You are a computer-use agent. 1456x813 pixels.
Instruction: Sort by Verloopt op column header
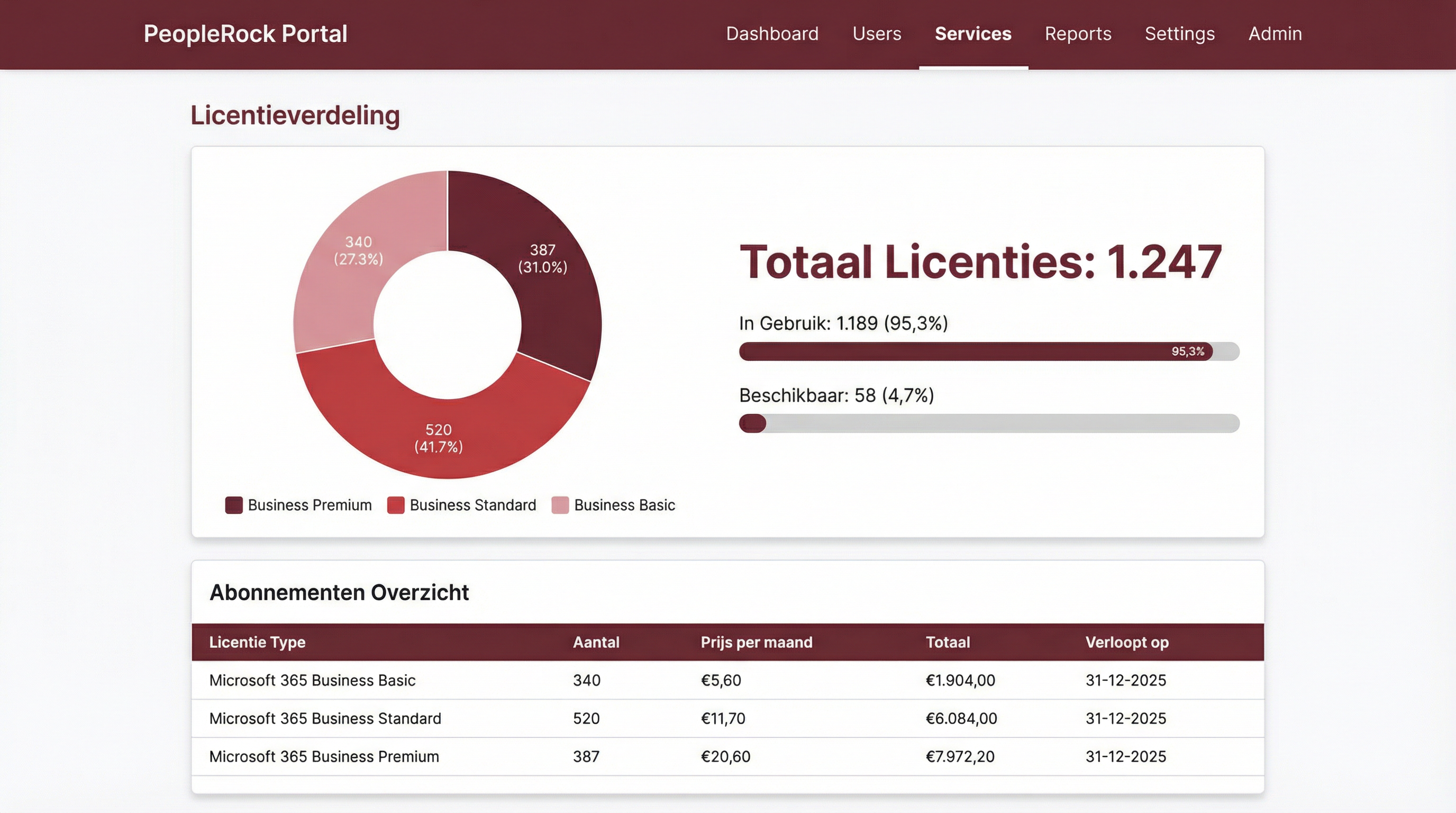click(x=1126, y=642)
